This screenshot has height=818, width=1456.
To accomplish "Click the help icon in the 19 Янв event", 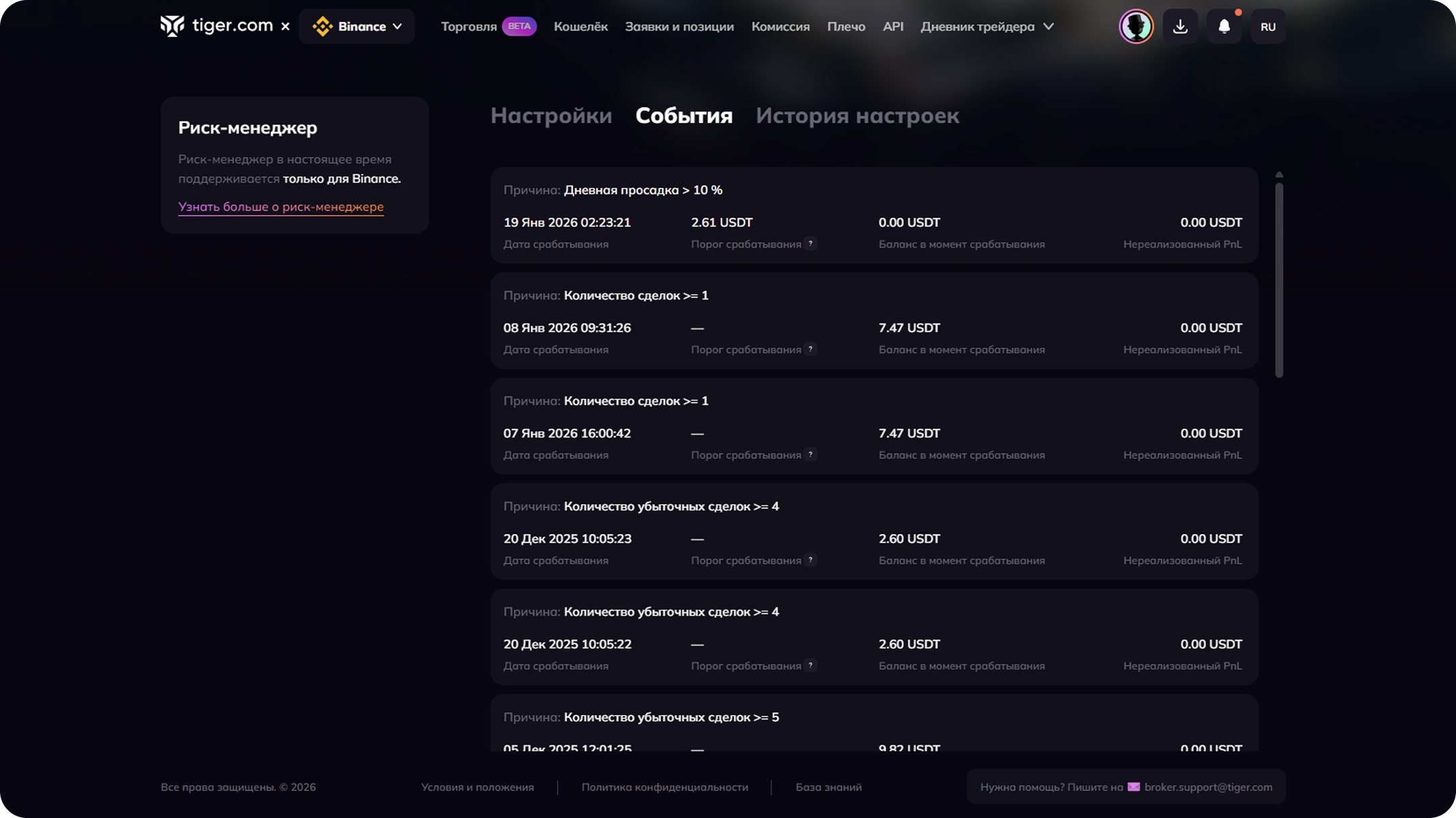I will [x=811, y=244].
